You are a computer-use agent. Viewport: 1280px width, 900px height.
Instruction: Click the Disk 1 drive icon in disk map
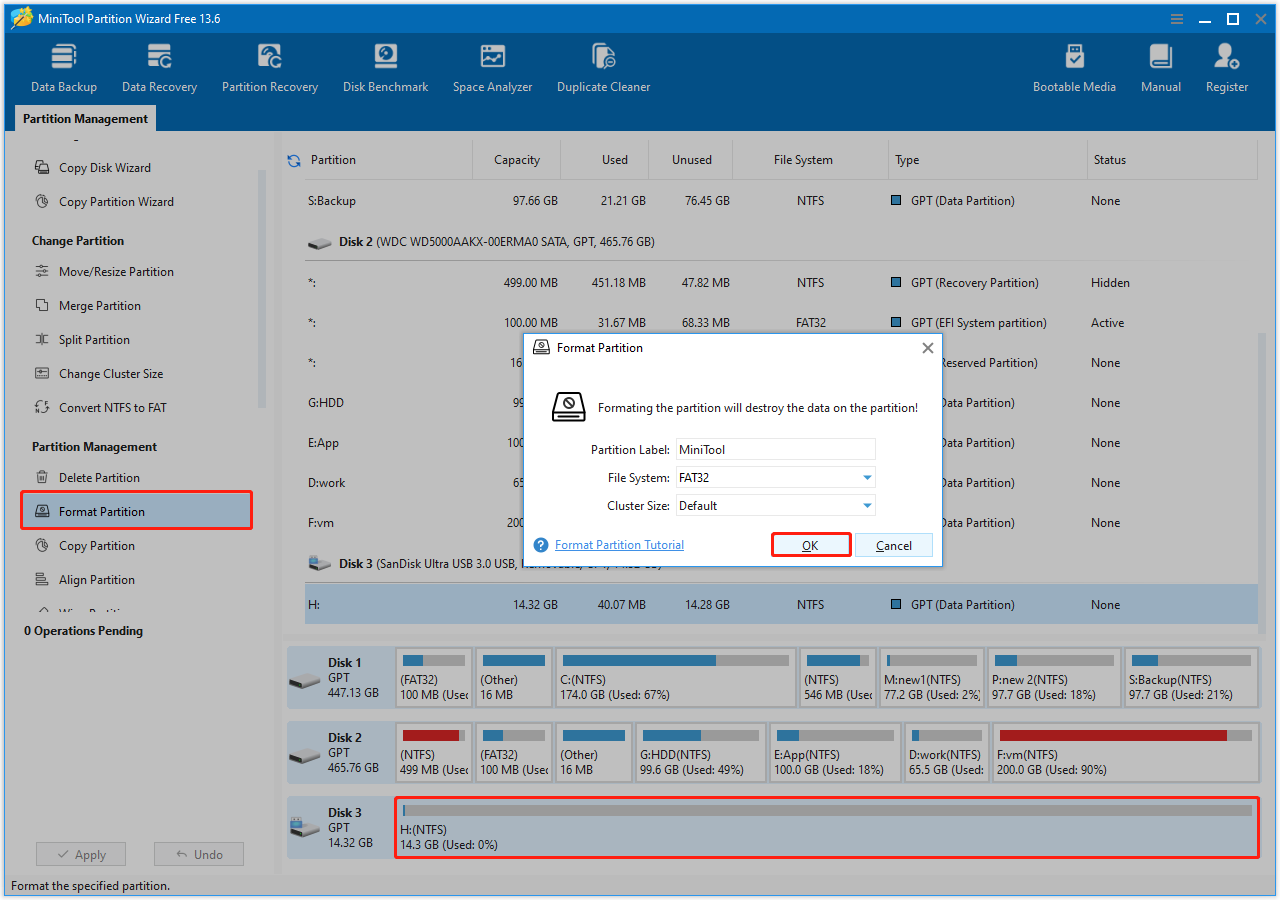point(304,680)
